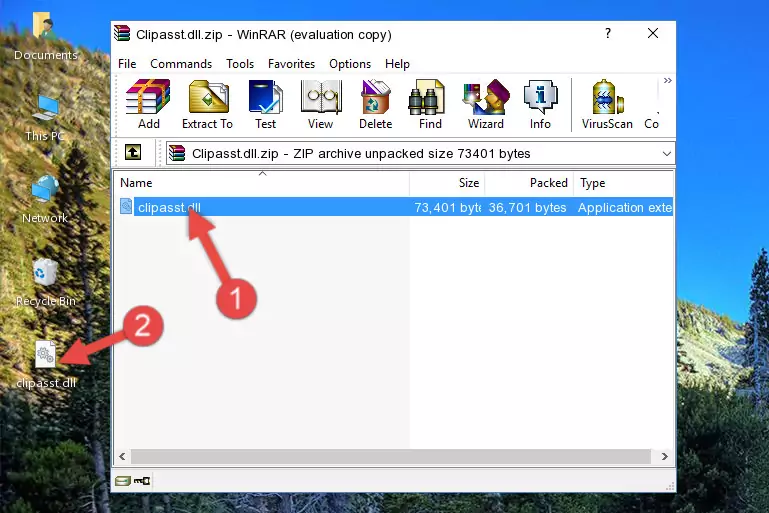
Task: Open the Help menu
Action: (x=397, y=64)
